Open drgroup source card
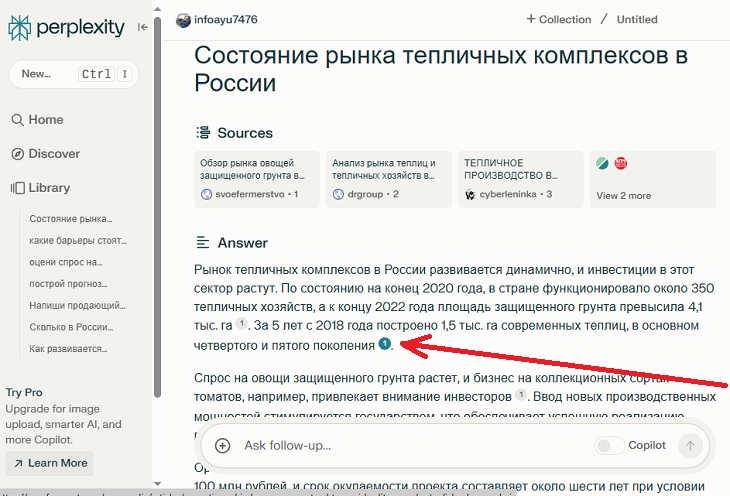This screenshot has height=496, width=730. [x=389, y=179]
